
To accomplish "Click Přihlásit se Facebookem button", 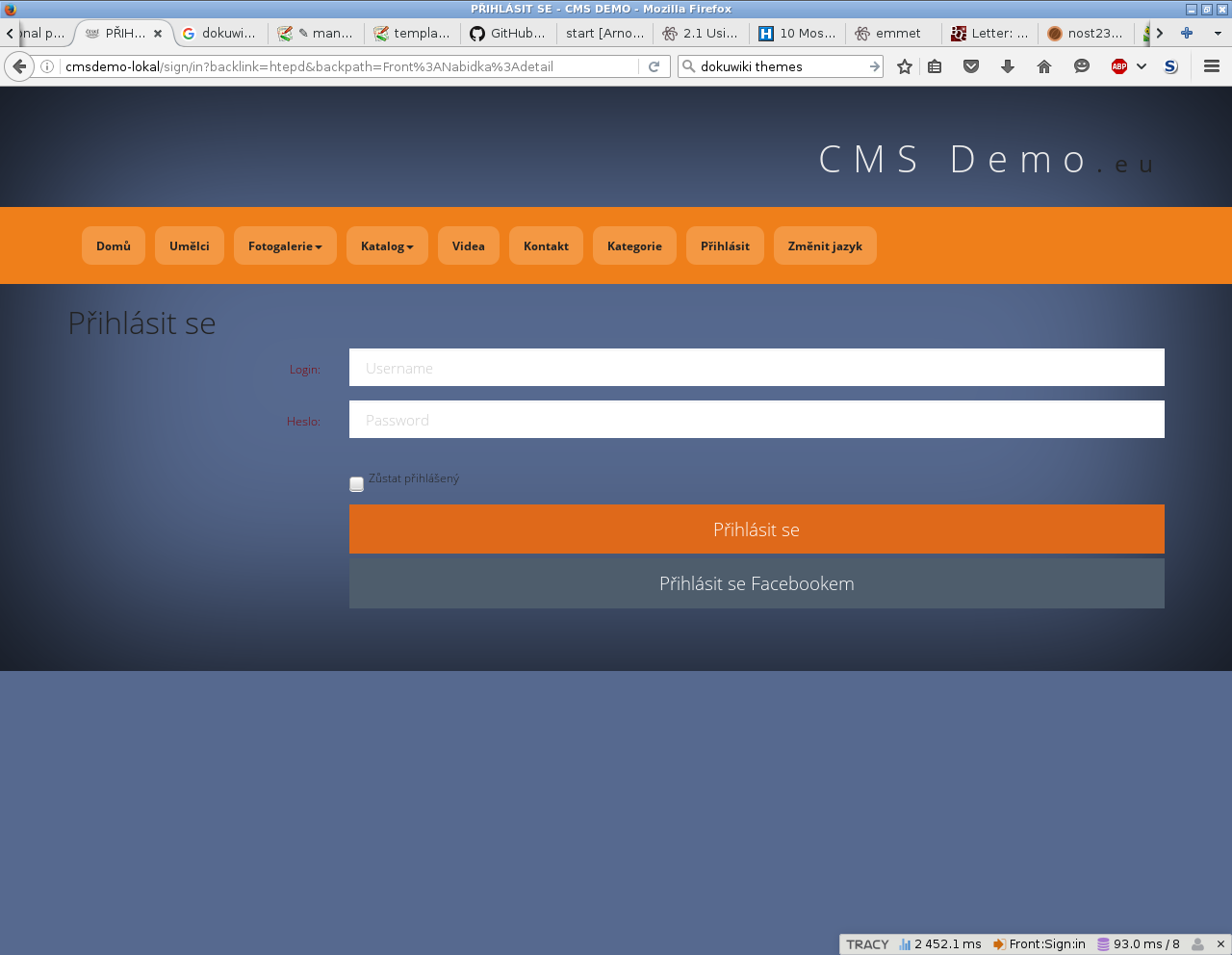I will (757, 583).
